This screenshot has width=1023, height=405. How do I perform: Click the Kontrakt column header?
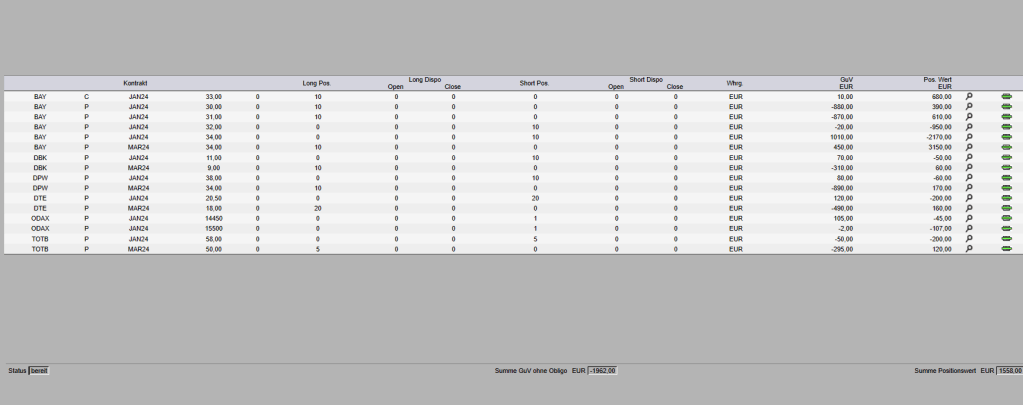tap(136, 82)
